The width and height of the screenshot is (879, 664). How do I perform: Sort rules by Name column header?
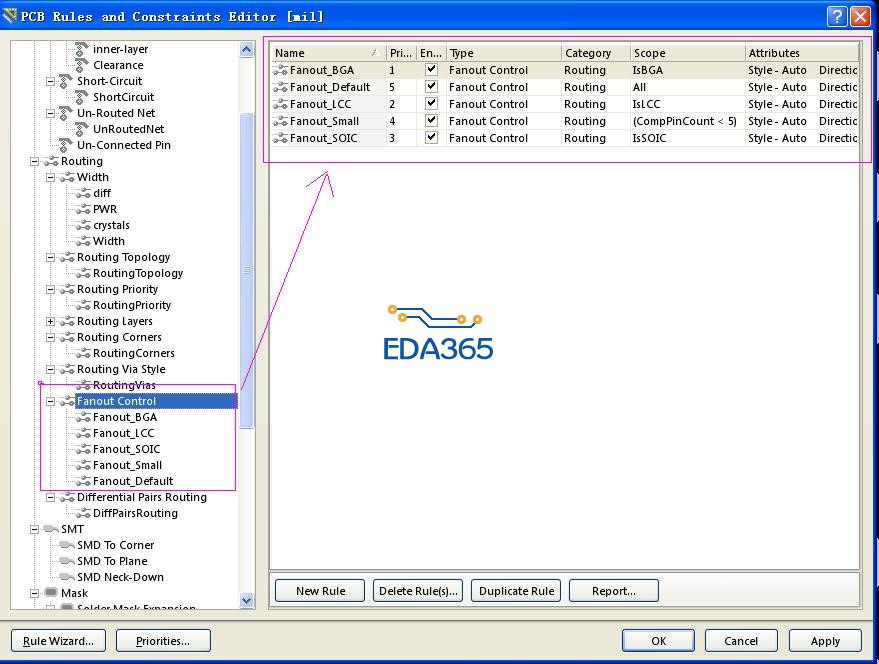click(329, 53)
